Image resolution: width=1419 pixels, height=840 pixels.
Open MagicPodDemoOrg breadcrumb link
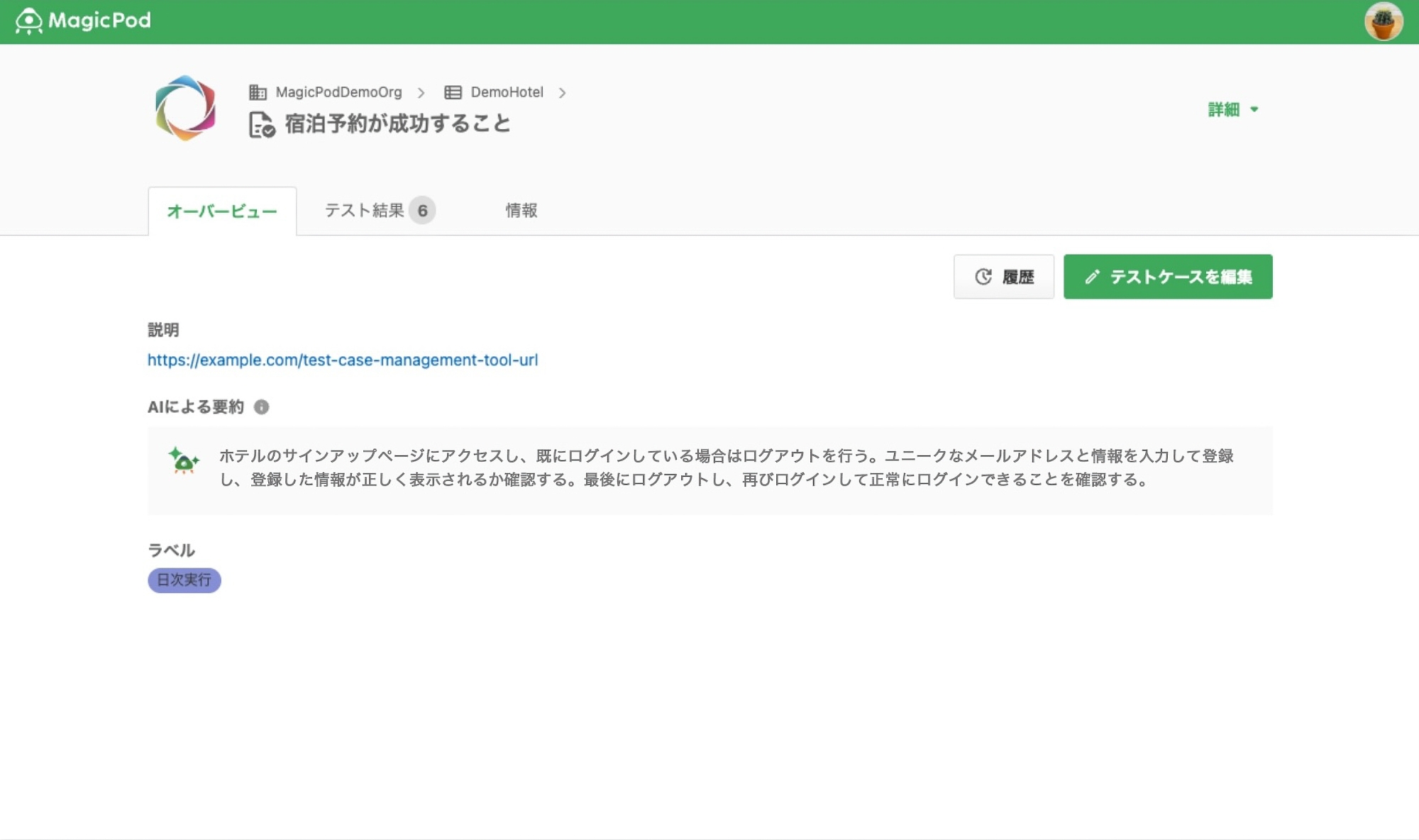(338, 92)
